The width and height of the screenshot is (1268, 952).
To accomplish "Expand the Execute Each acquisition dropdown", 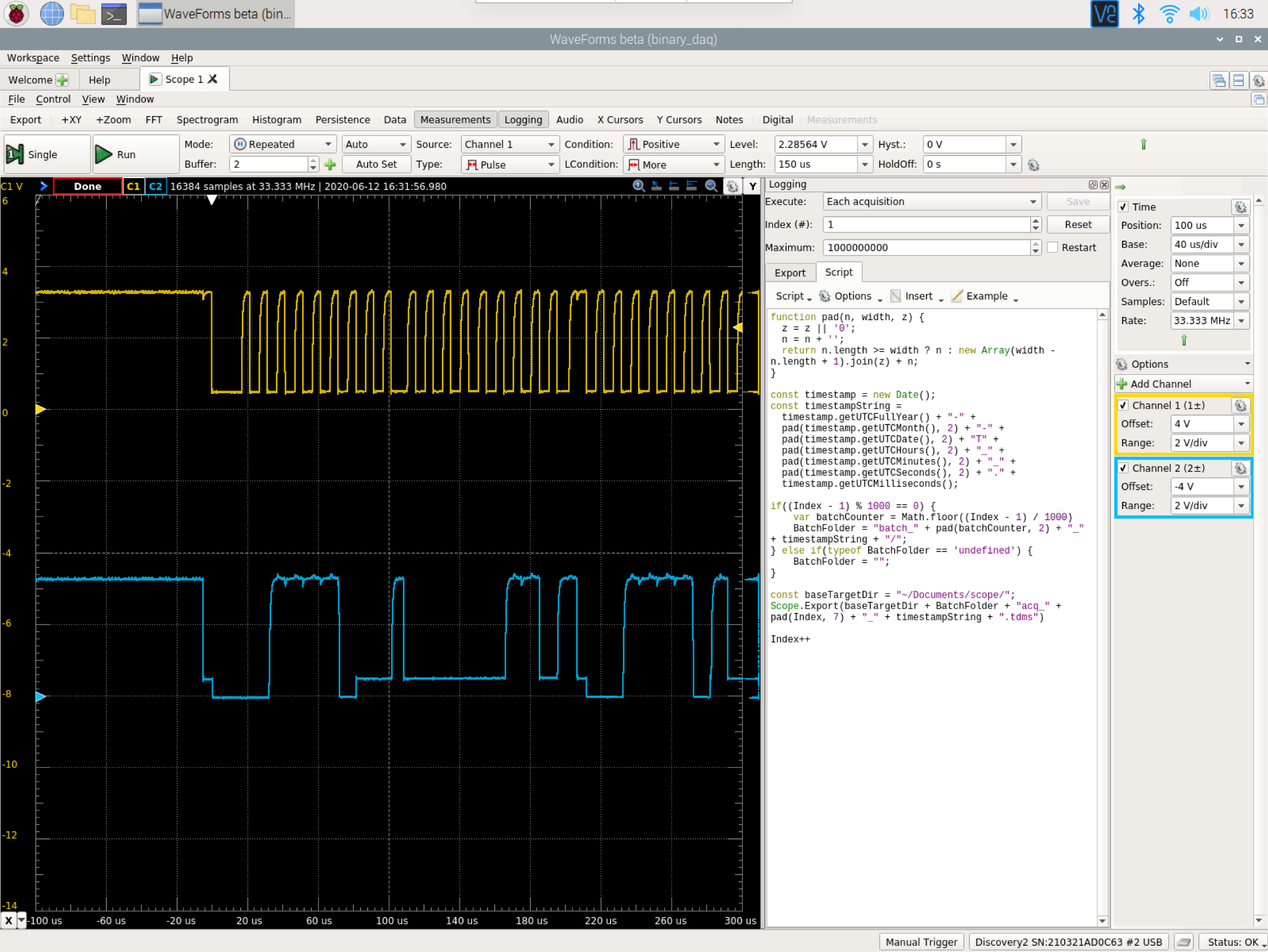I will click(x=931, y=201).
